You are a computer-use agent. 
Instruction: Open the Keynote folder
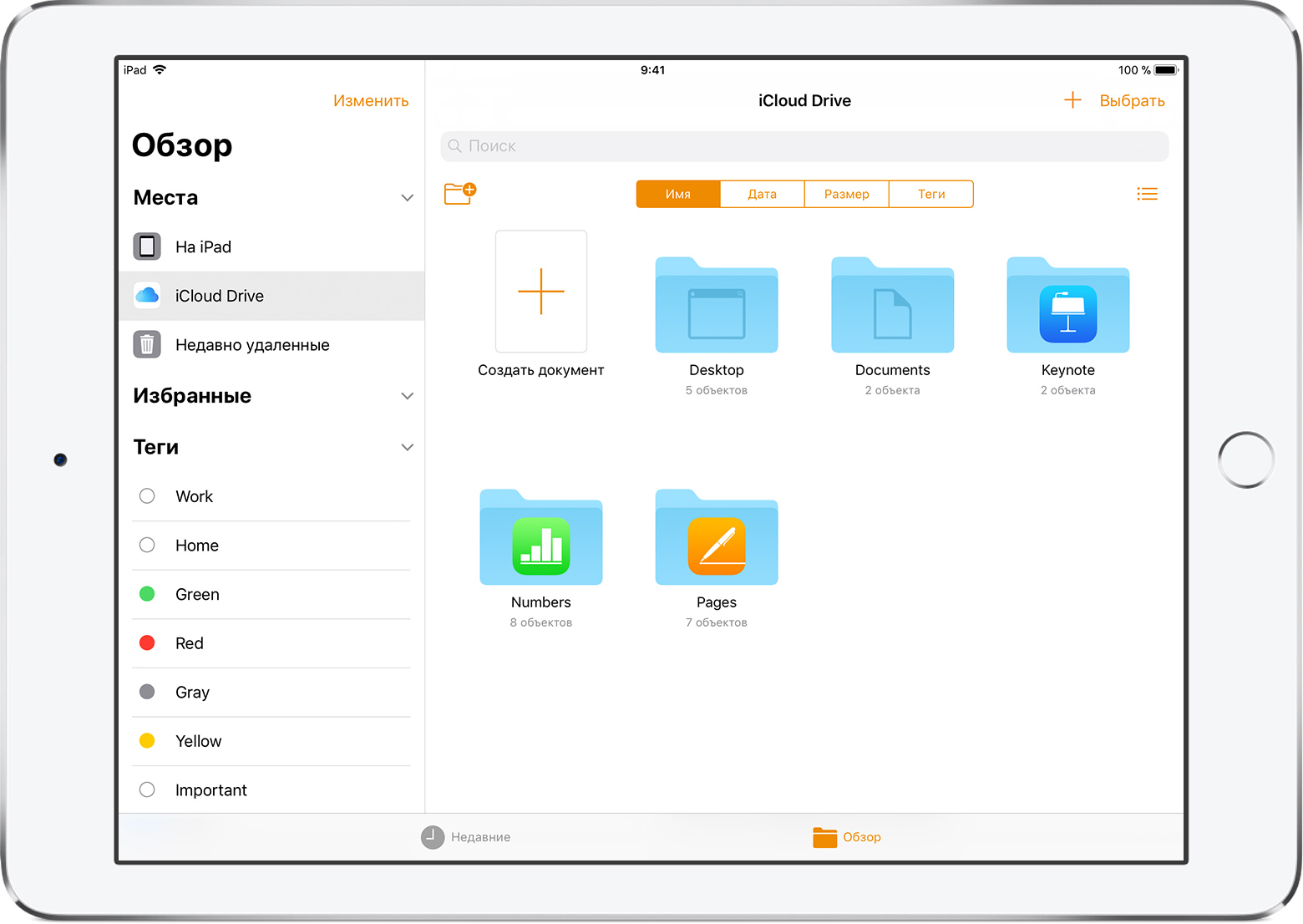pyautogui.click(x=1067, y=305)
